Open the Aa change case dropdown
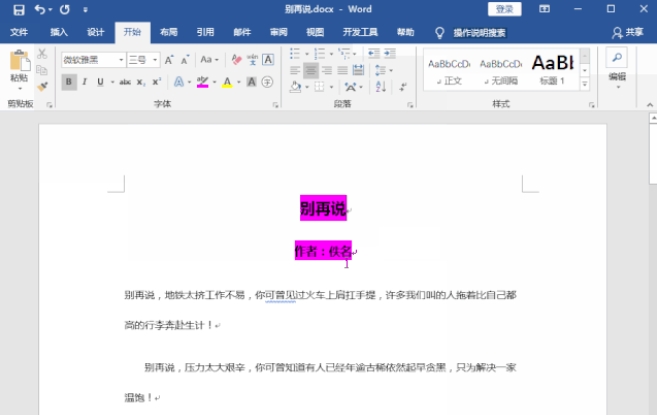657x415 pixels. coord(209,60)
